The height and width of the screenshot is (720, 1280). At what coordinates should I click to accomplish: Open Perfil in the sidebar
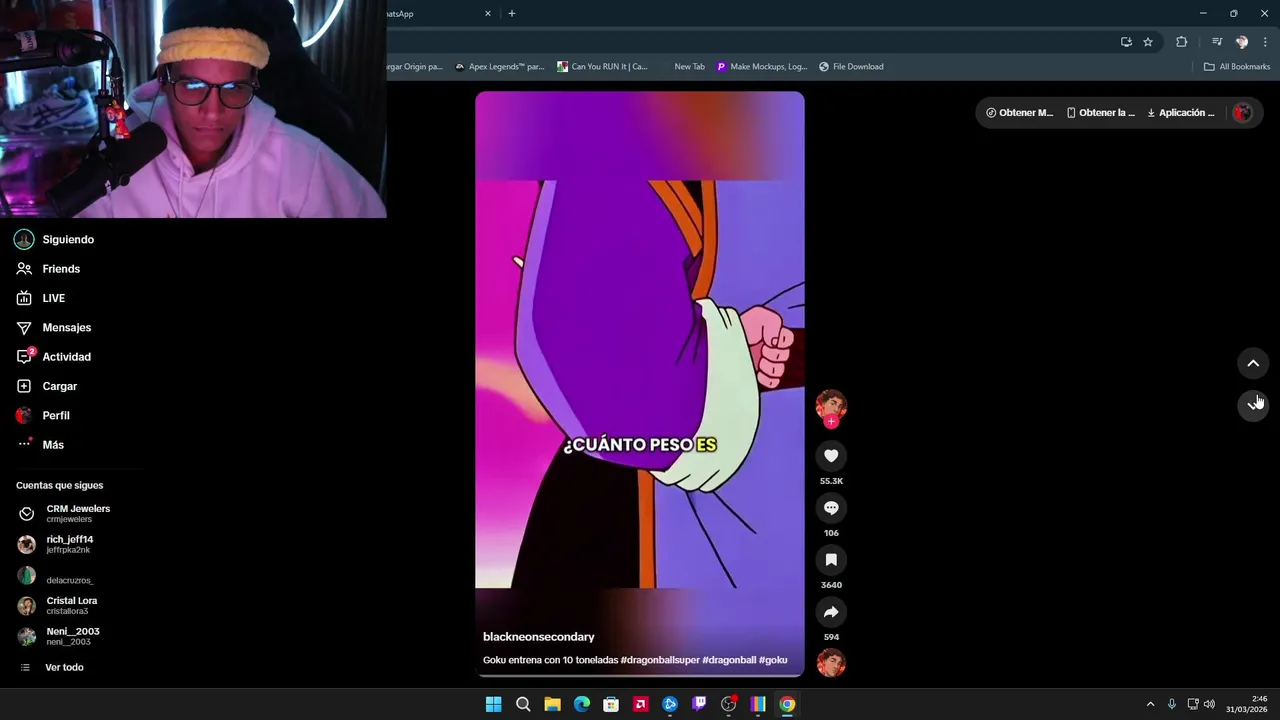(x=42, y=415)
